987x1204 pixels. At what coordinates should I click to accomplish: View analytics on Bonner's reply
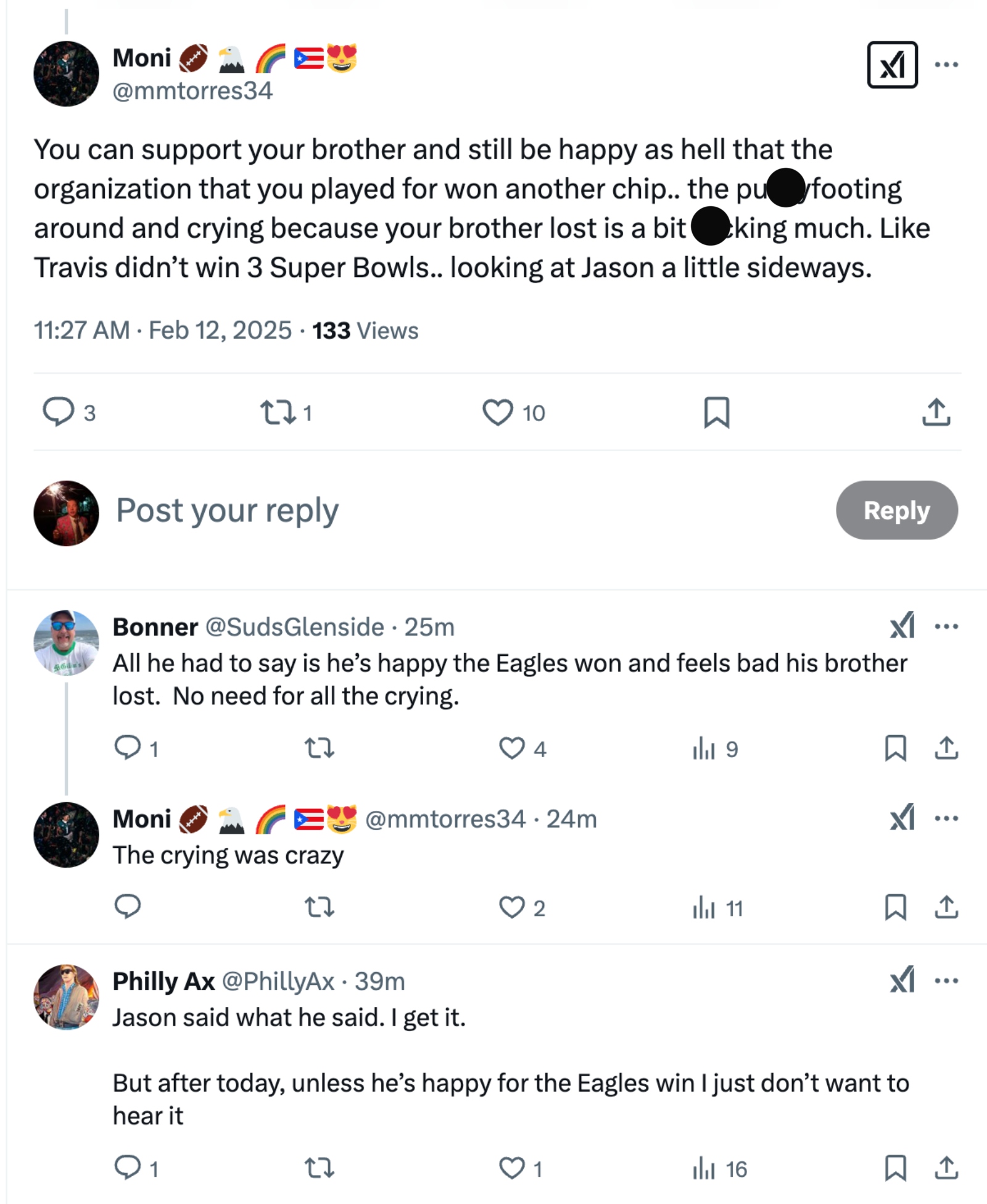(704, 749)
